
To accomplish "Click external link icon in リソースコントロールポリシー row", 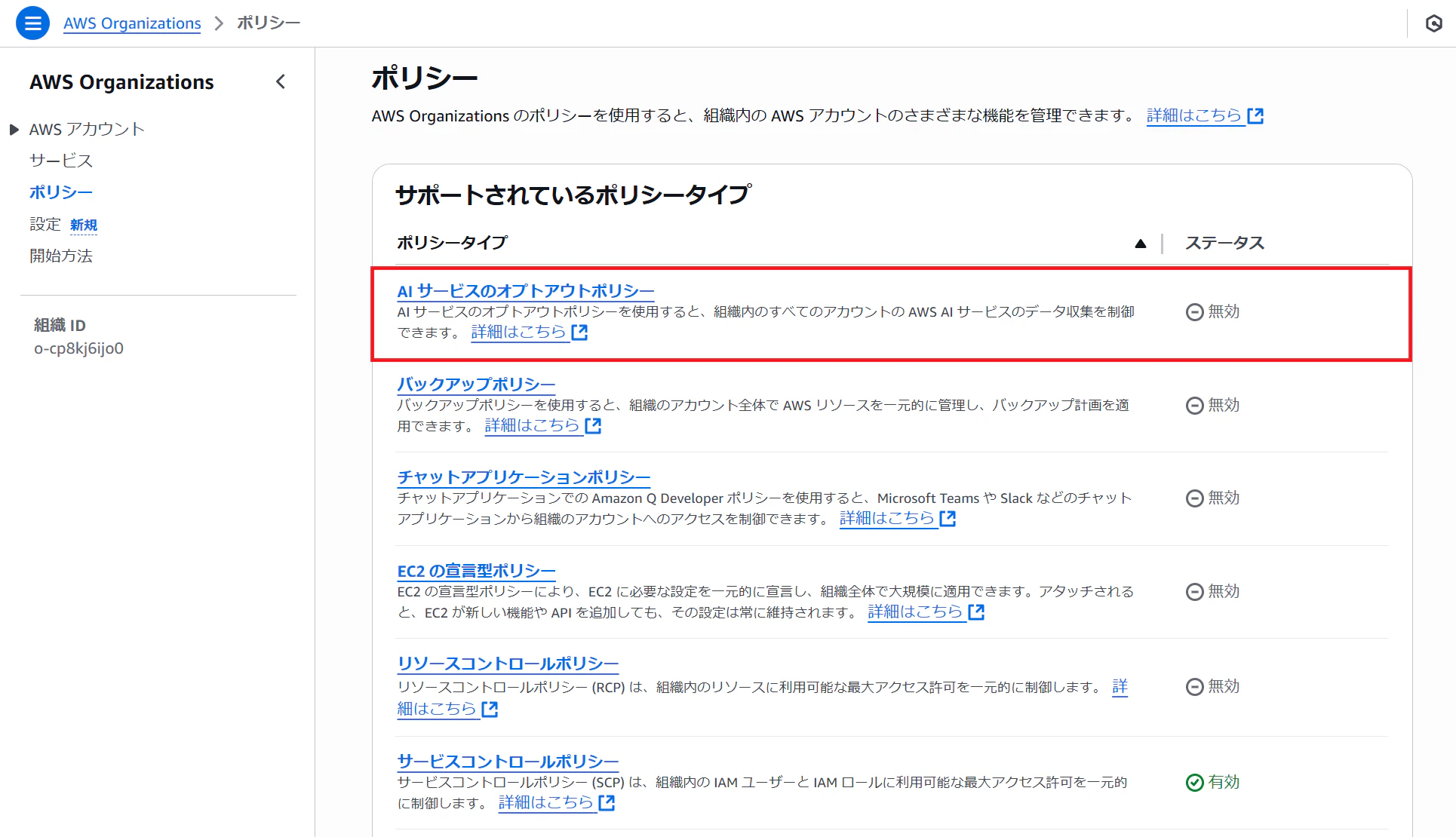I will coord(490,710).
